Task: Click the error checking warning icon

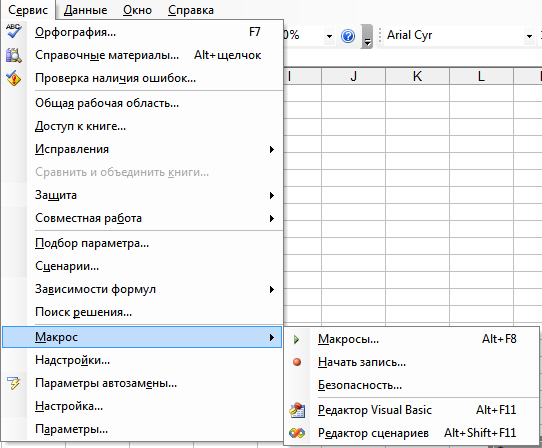Action: pos(13,78)
